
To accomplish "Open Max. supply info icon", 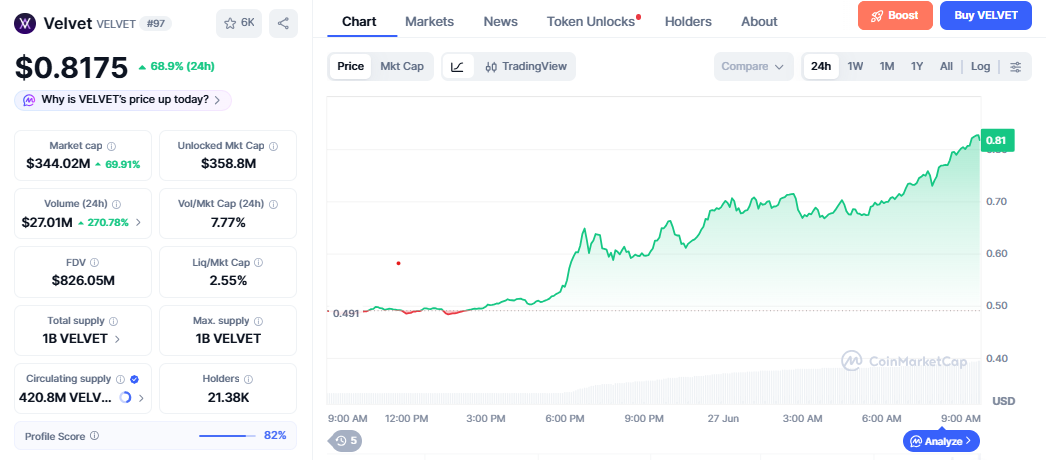I will tap(258, 321).
